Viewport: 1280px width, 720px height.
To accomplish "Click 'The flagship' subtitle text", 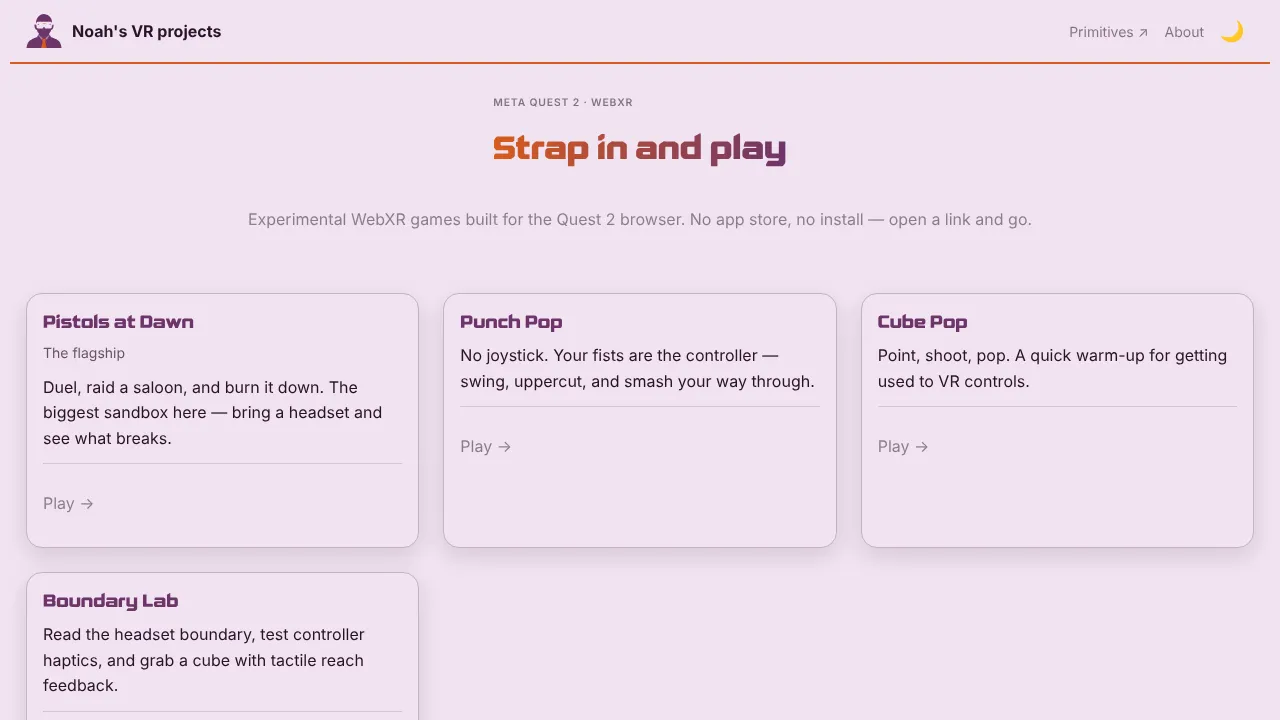I will (84, 353).
